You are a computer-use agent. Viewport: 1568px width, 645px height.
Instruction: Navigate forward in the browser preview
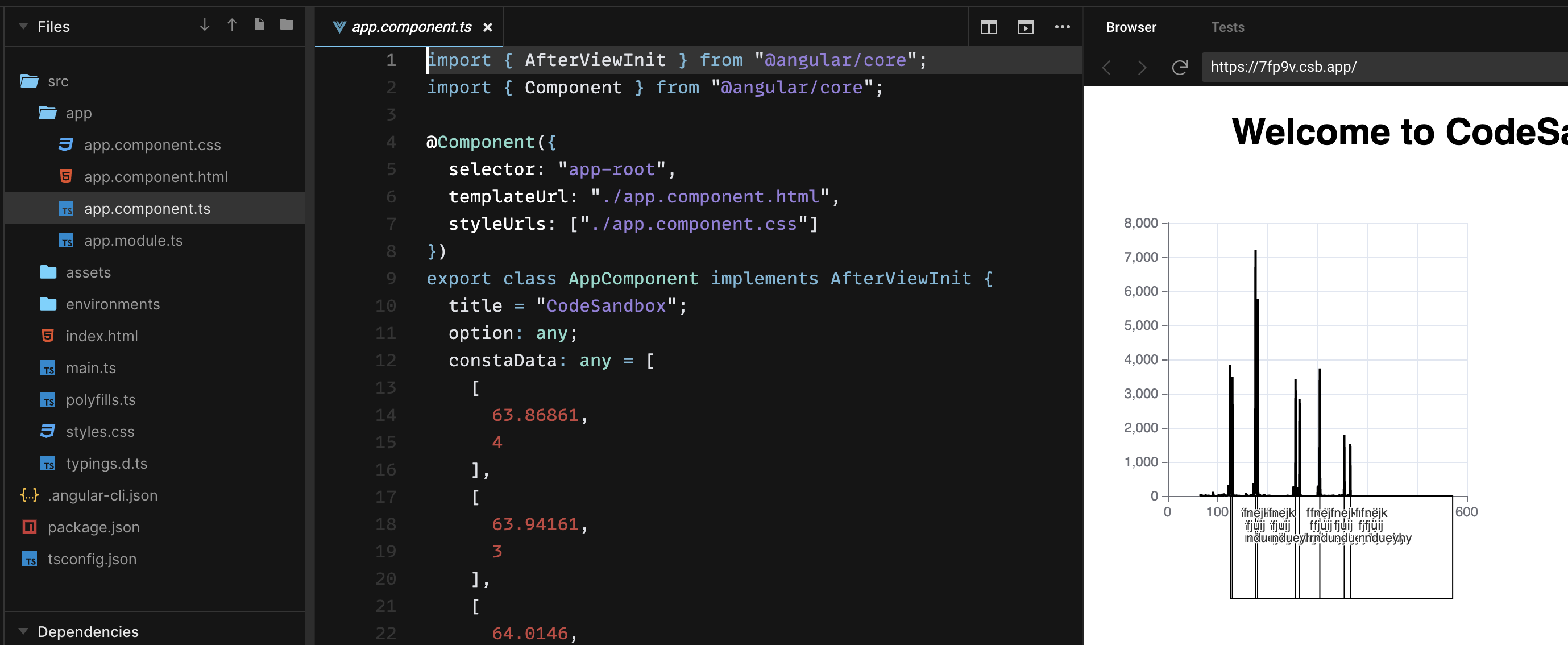click(x=1142, y=68)
